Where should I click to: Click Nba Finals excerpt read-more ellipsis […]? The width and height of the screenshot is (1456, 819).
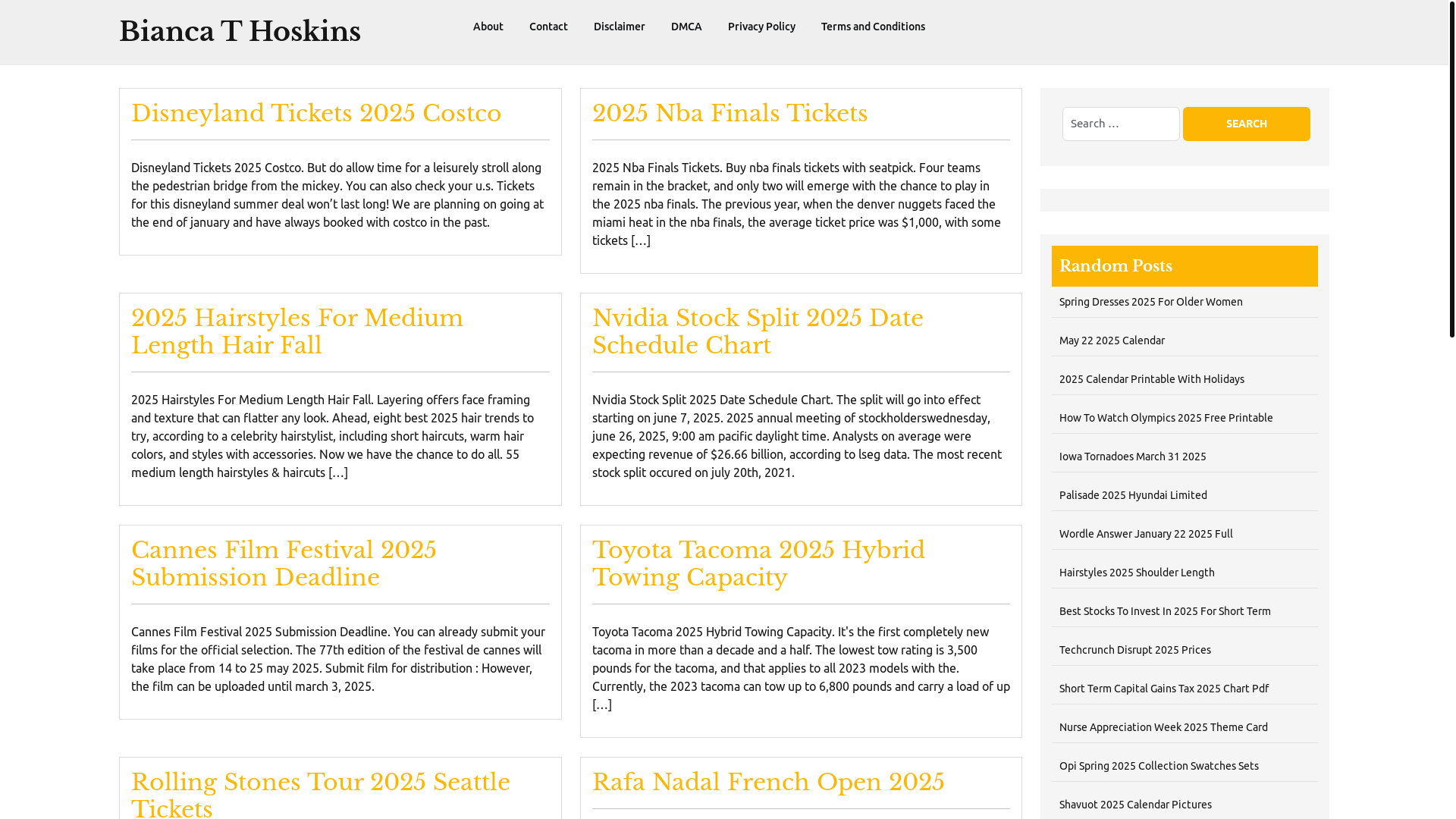(641, 240)
